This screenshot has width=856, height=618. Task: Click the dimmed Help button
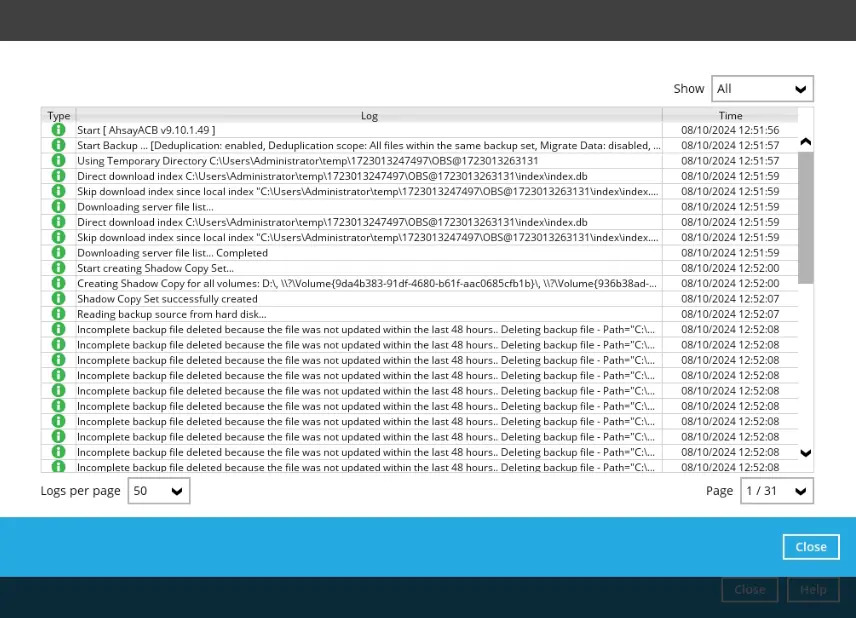812,590
